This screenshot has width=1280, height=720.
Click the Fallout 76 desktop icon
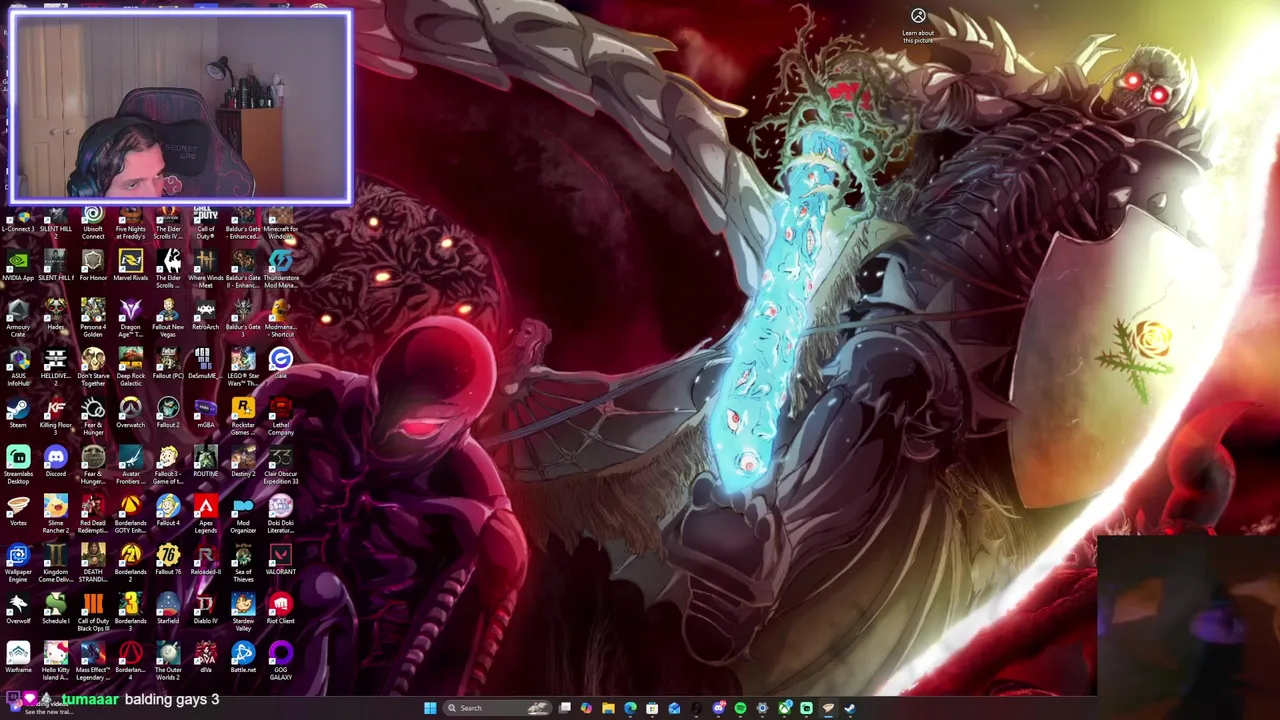[168, 560]
